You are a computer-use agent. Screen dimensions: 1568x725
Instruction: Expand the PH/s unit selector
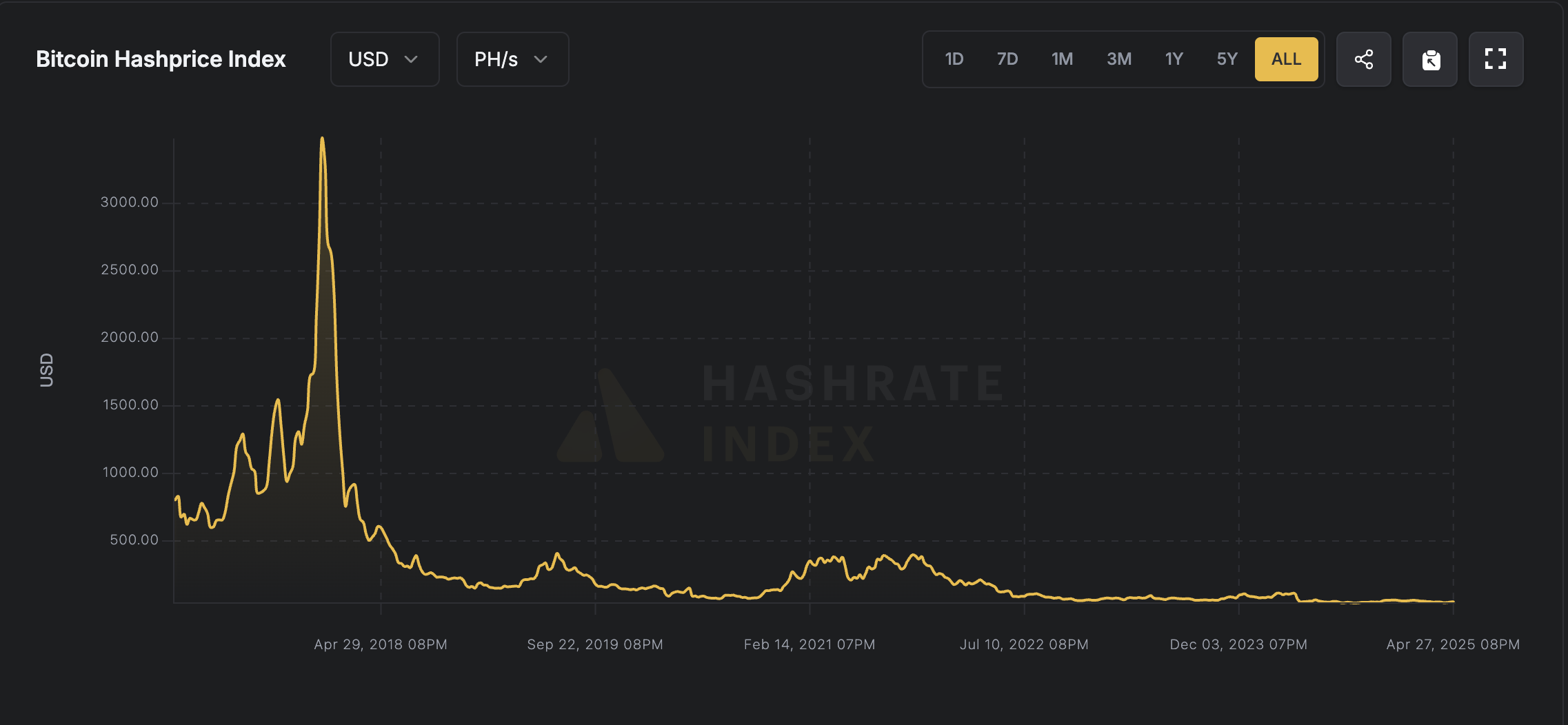[512, 59]
